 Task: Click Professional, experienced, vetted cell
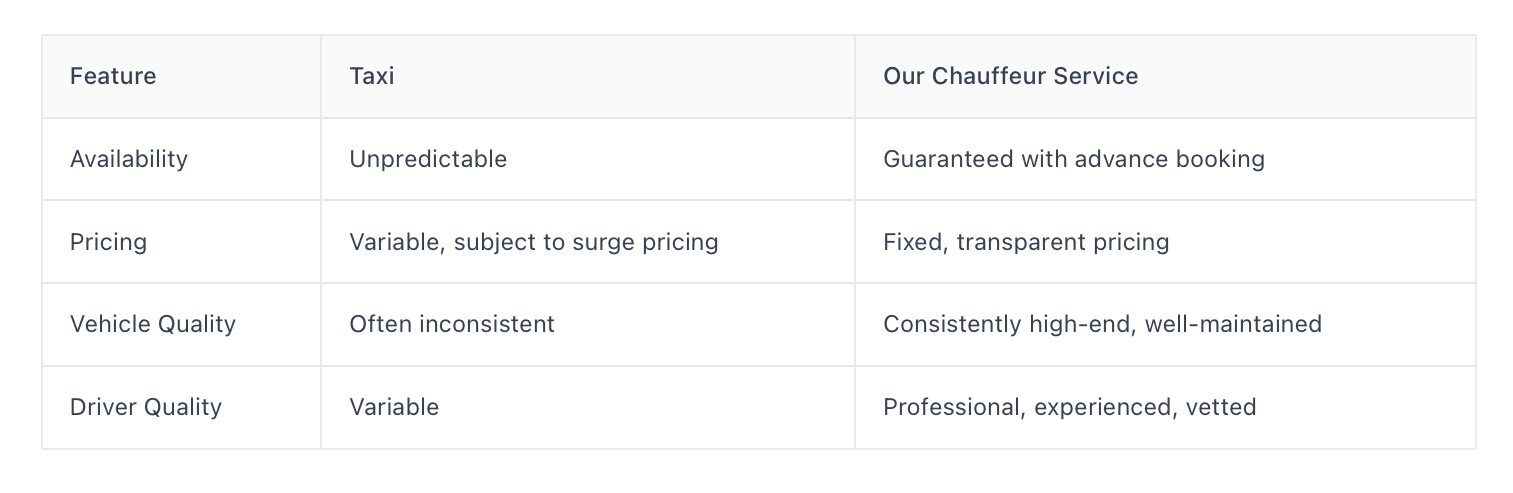[x=1070, y=407]
